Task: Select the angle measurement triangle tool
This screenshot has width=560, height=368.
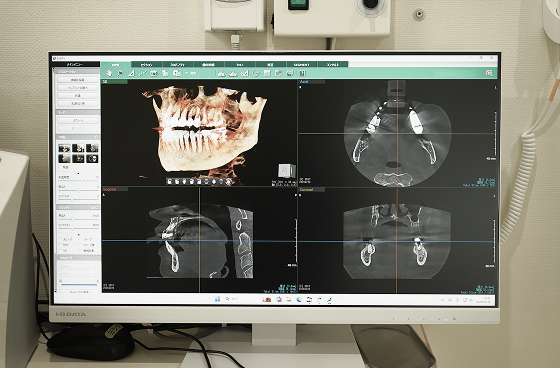Action: click(131, 73)
